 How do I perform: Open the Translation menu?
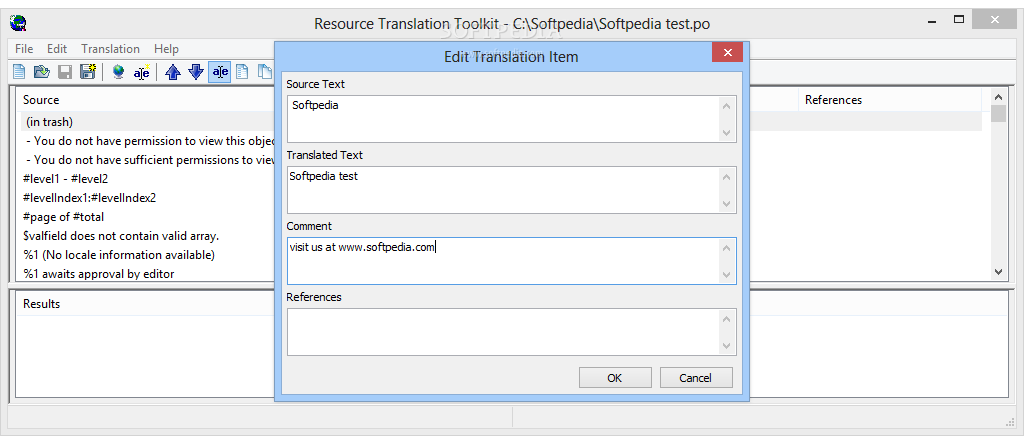(x=110, y=49)
